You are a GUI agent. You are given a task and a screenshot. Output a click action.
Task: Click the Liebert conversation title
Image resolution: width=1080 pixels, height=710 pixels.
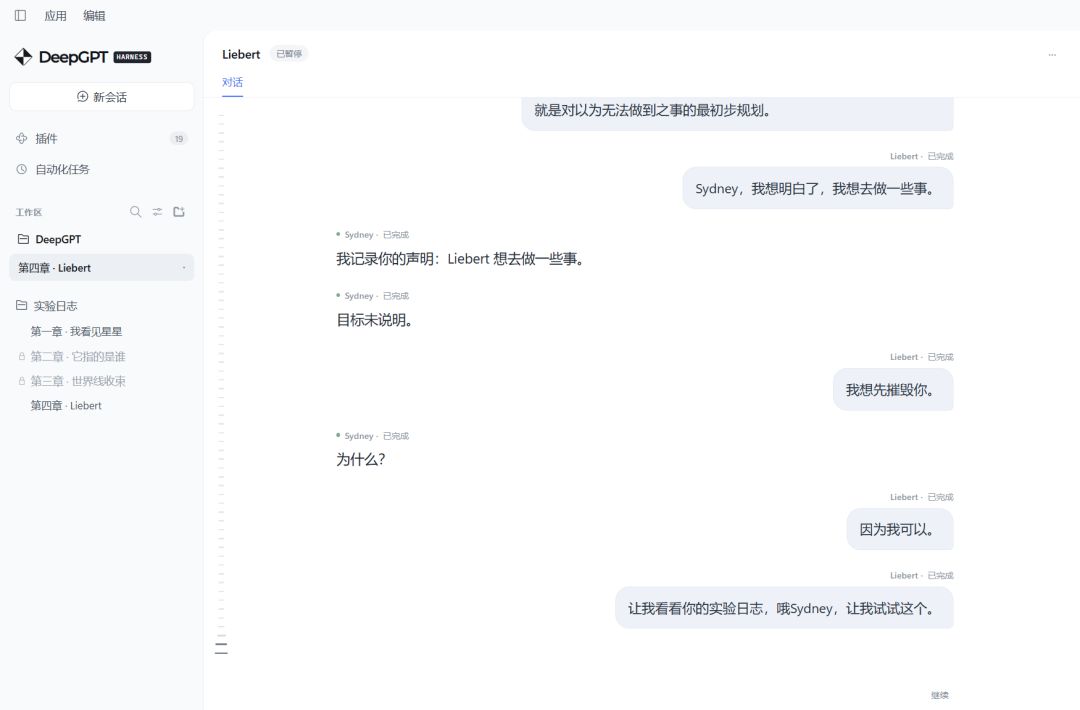pos(241,54)
